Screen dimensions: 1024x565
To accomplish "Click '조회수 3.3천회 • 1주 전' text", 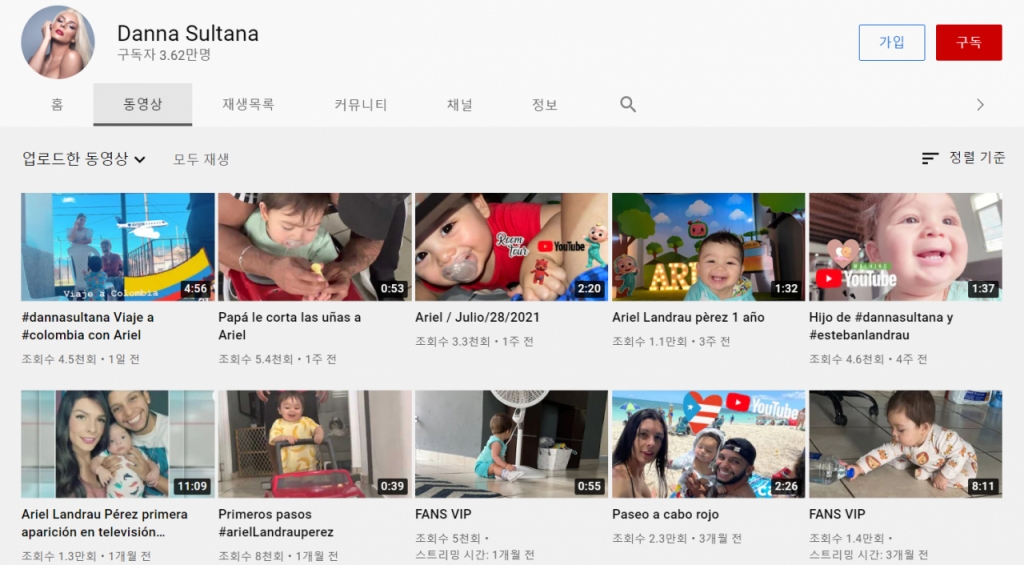I will 475,342.
